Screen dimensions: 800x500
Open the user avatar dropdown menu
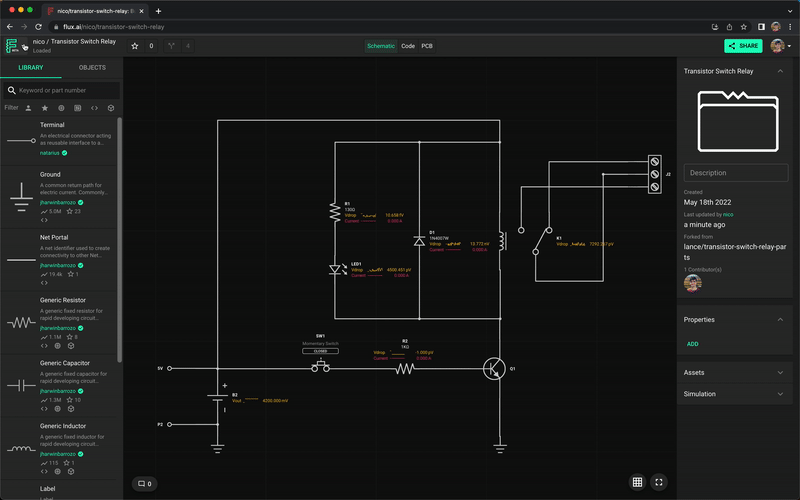point(781,46)
